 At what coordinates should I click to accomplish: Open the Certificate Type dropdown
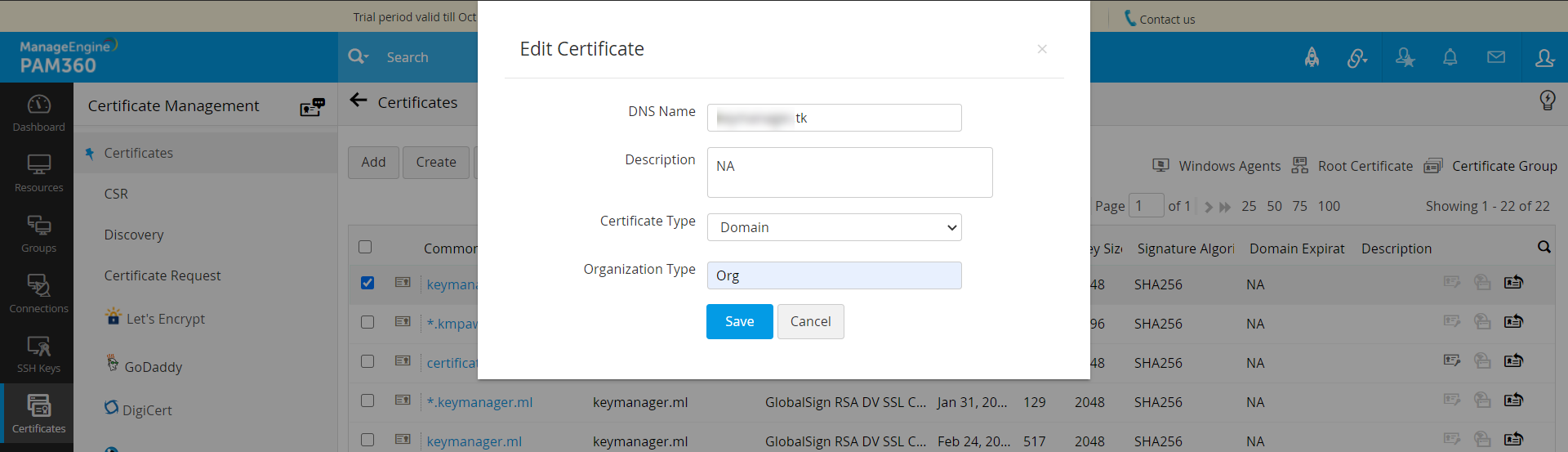pos(834,227)
